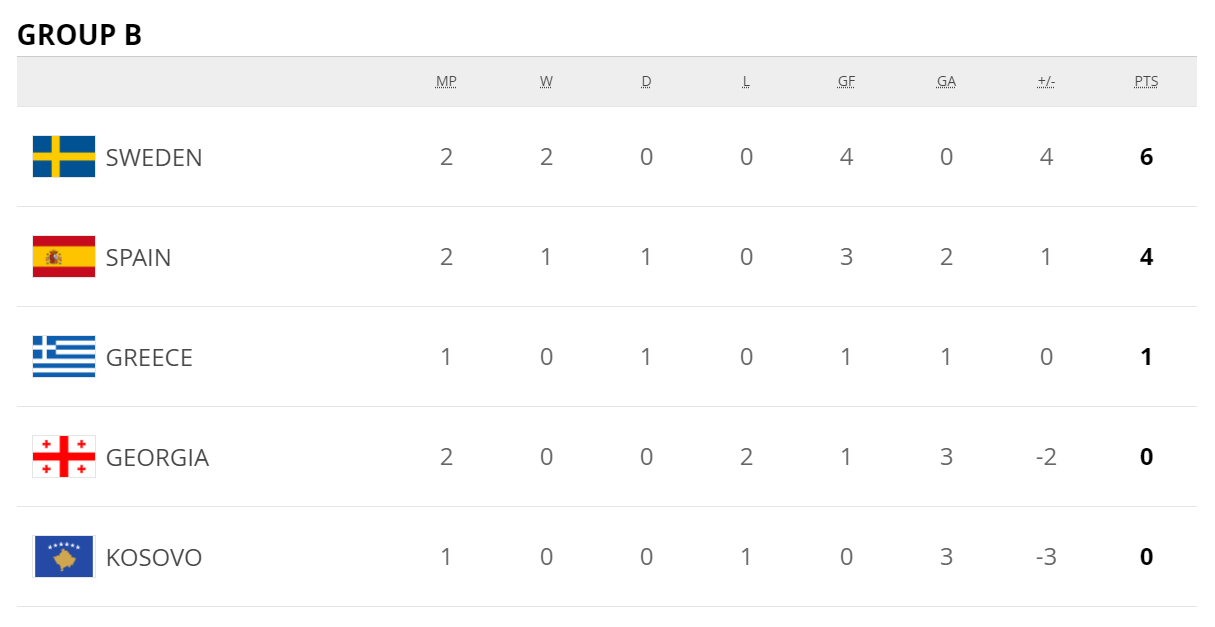Click the GA column header
This screenshot has width=1215, height=627.
click(946, 82)
